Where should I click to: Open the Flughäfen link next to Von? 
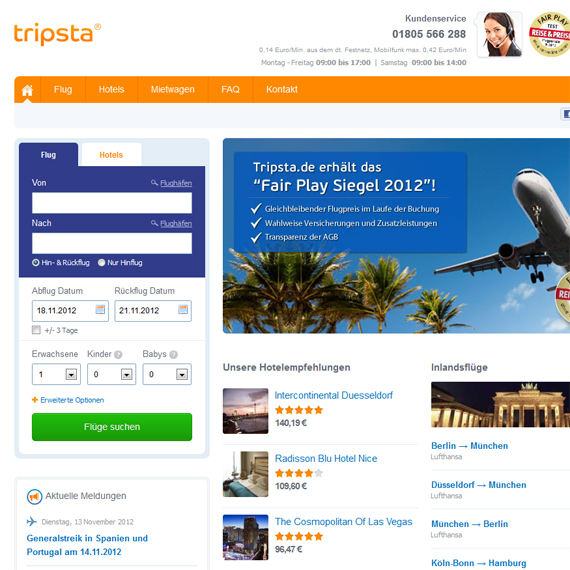(176, 183)
